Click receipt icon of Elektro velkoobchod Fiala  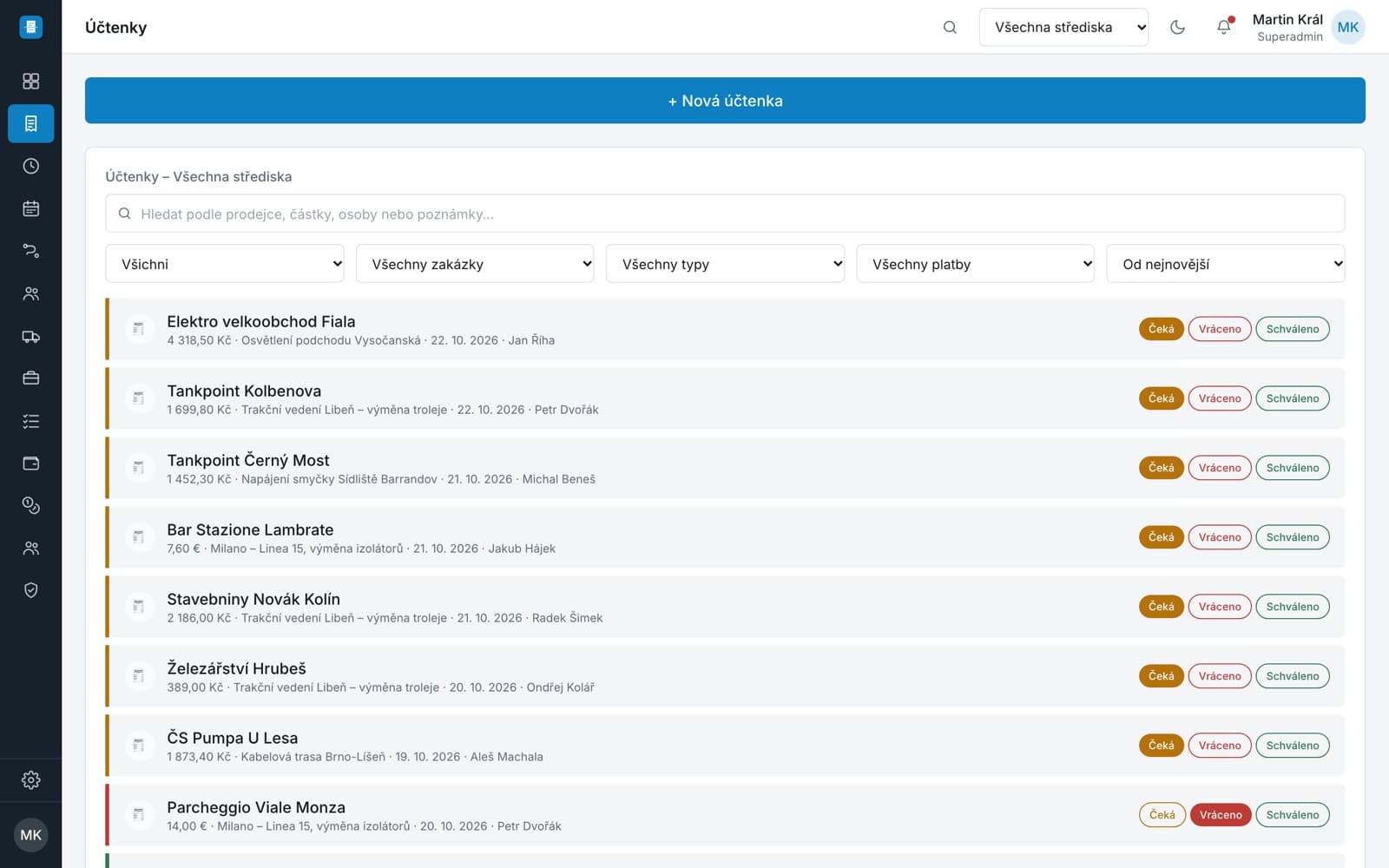click(x=138, y=329)
